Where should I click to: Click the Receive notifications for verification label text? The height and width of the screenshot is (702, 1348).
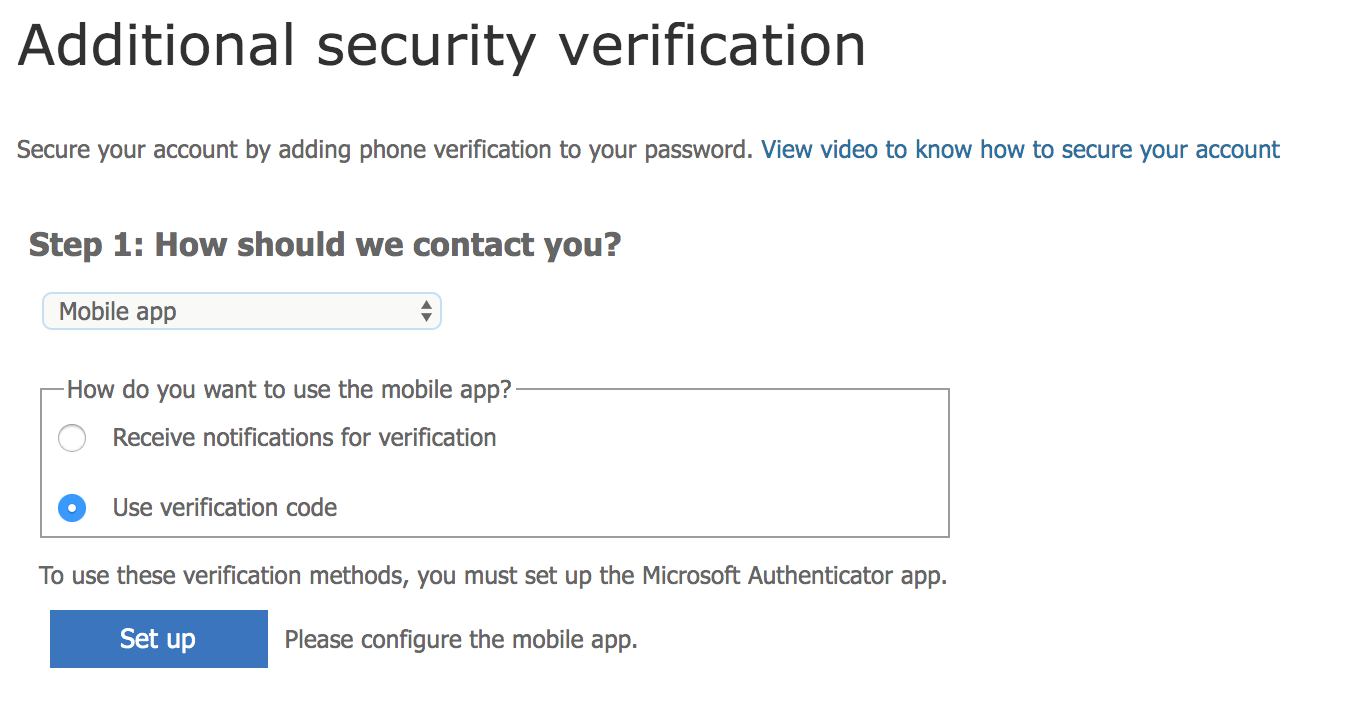click(x=304, y=438)
